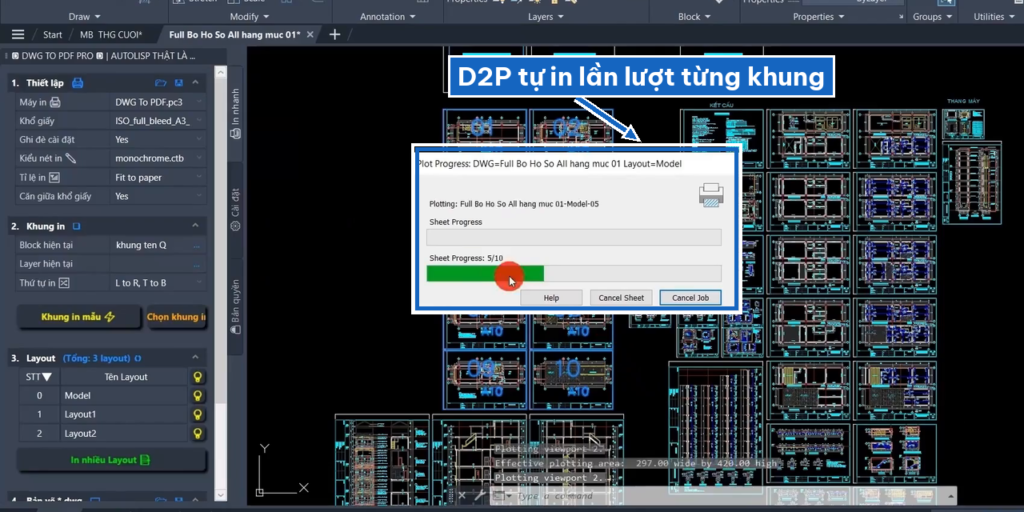The height and width of the screenshot is (512, 1024).
Task: Click the scale icon next to Tỉ lệ in
Action: 55,177
